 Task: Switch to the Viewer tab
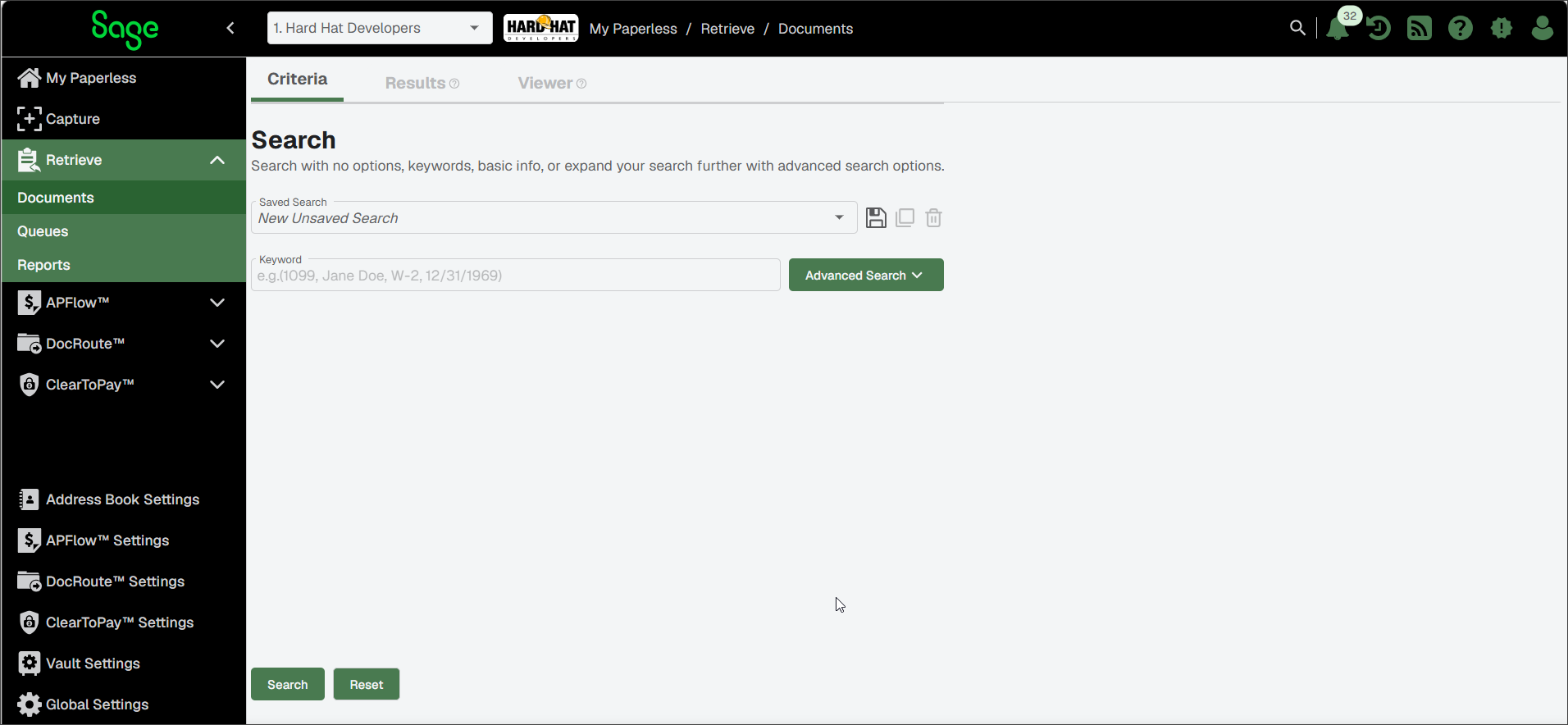click(x=545, y=83)
